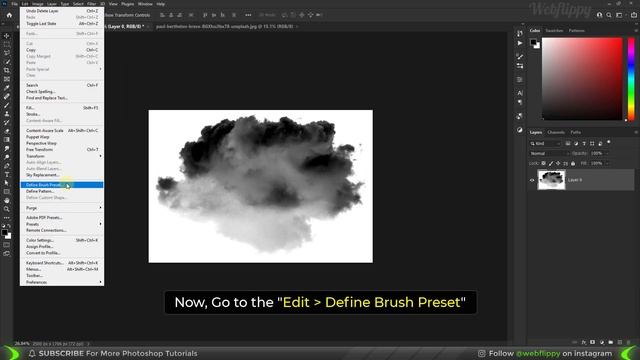Click the Home icon in options bar
The width and height of the screenshot is (640, 360).
click(9, 15)
